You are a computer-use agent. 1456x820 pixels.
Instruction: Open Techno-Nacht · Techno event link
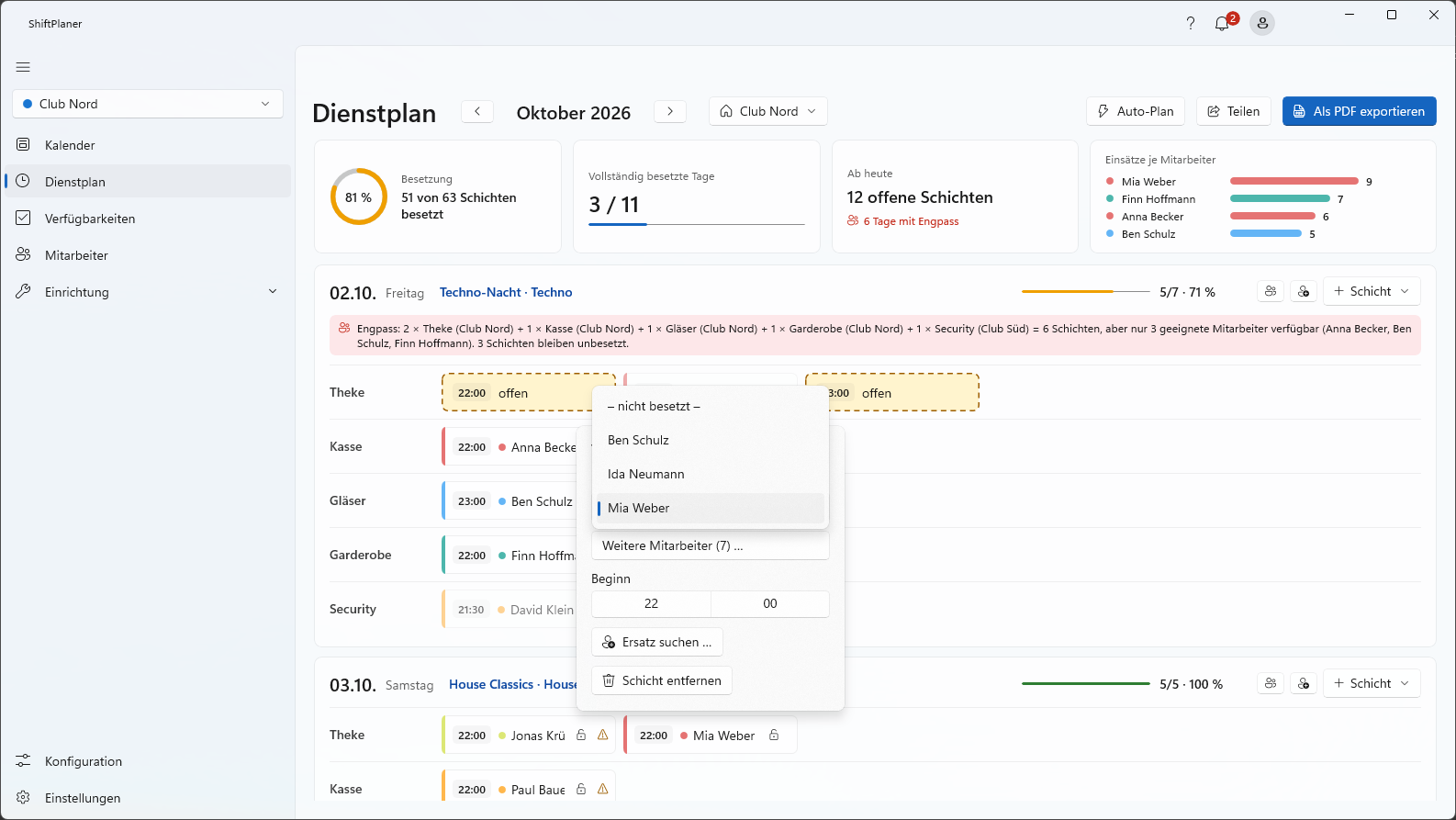pos(506,292)
